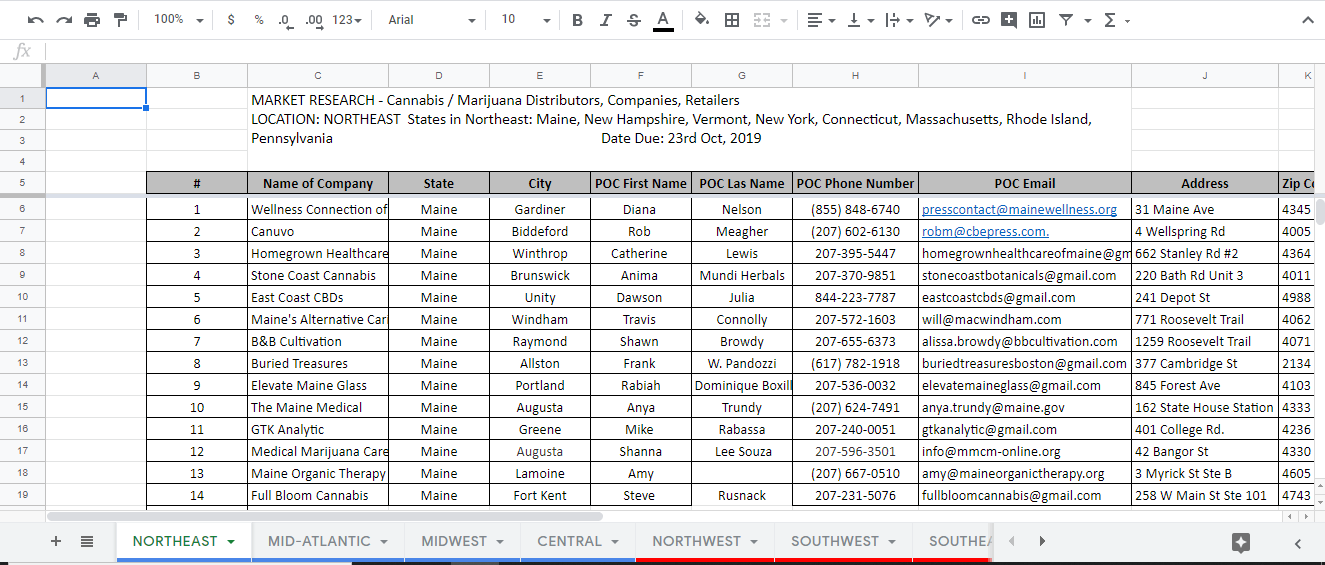This screenshot has width=1325, height=565.
Task: Open the zoom 100% dropdown
Action: point(178,20)
